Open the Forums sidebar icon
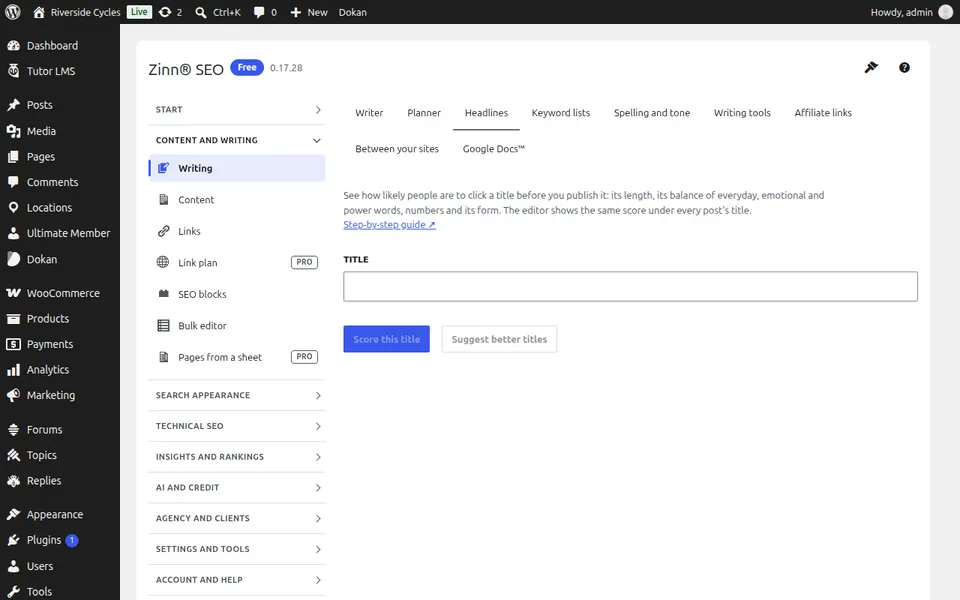 pyautogui.click(x=13, y=430)
